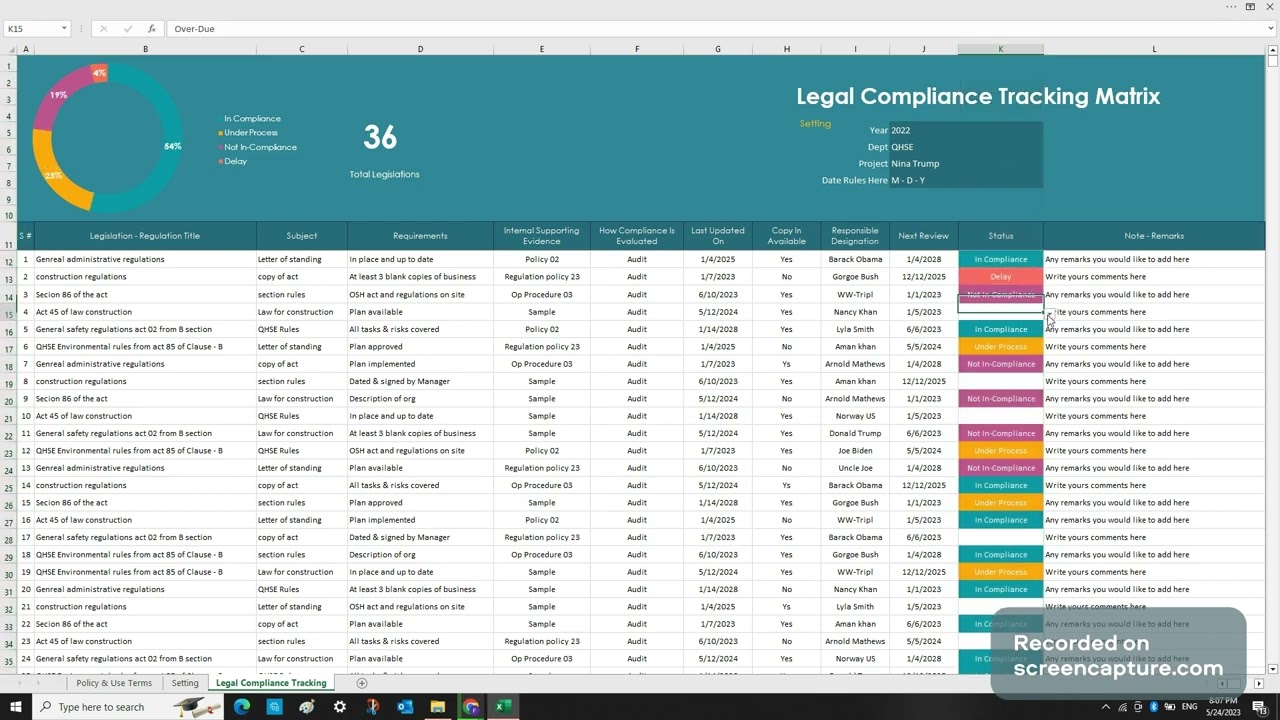Viewport: 1280px width, 720px height.
Task: Click inside the formula bar showing Over-Due
Action: tap(714, 29)
